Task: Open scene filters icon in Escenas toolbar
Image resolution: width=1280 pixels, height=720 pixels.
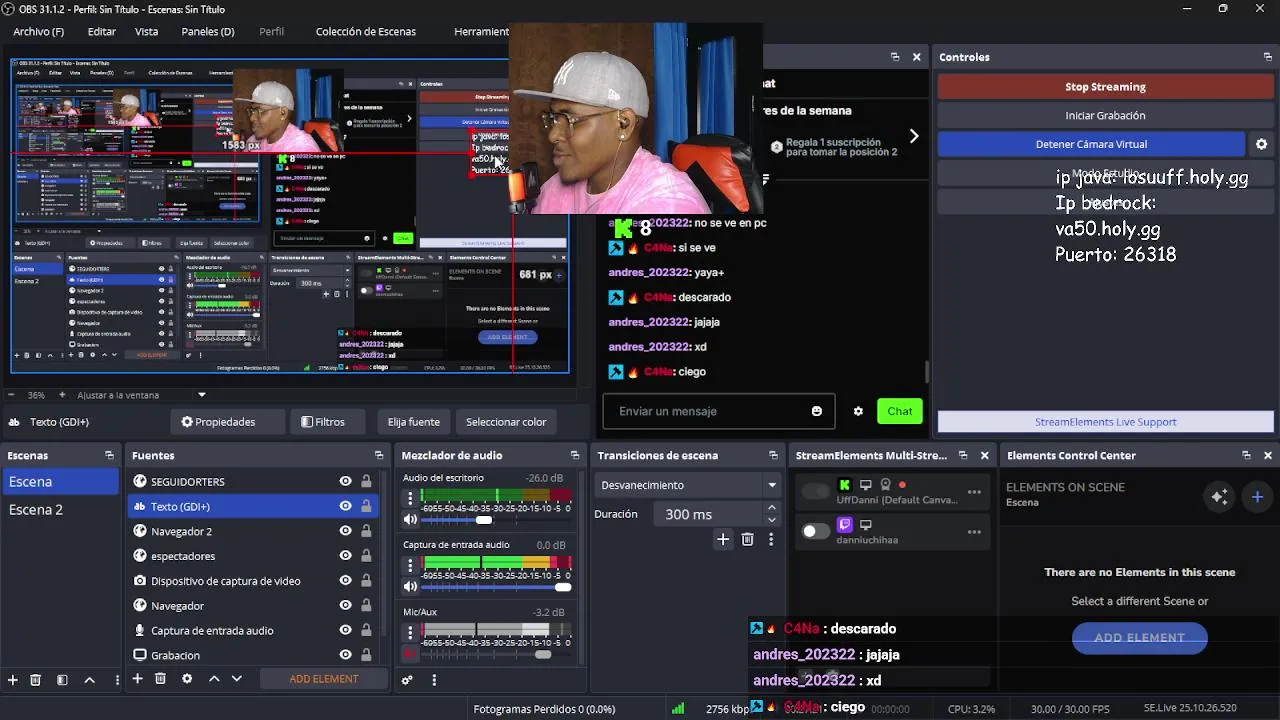Action: (62, 680)
